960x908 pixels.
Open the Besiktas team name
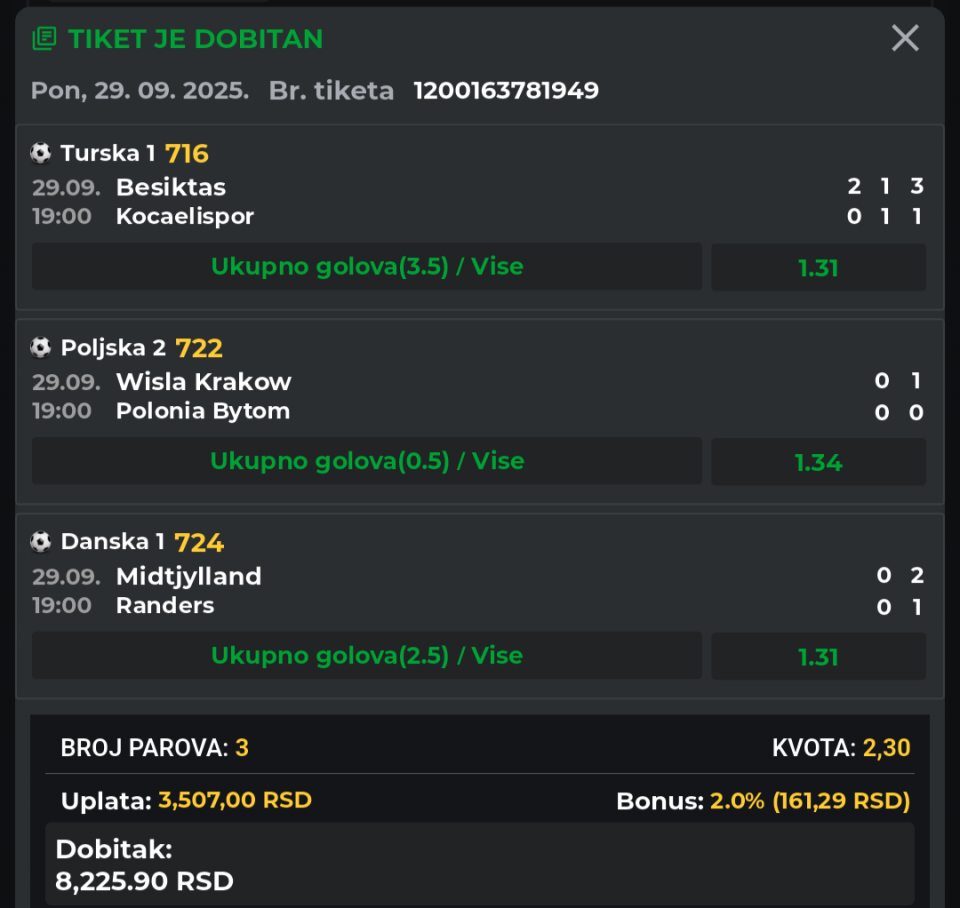171,187
